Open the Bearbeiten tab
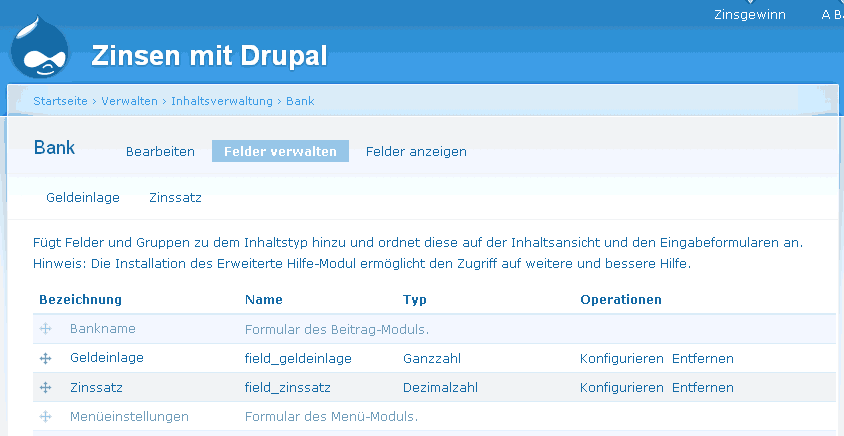 (160, 152)
